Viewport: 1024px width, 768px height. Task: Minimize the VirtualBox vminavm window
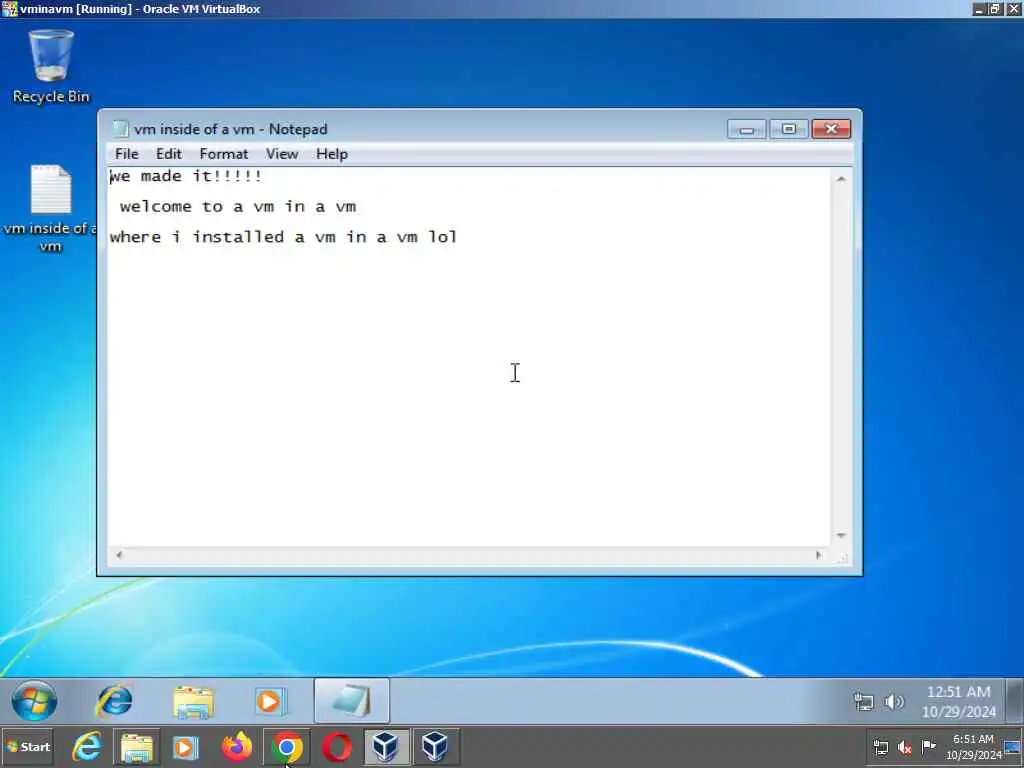click(978, 9)
